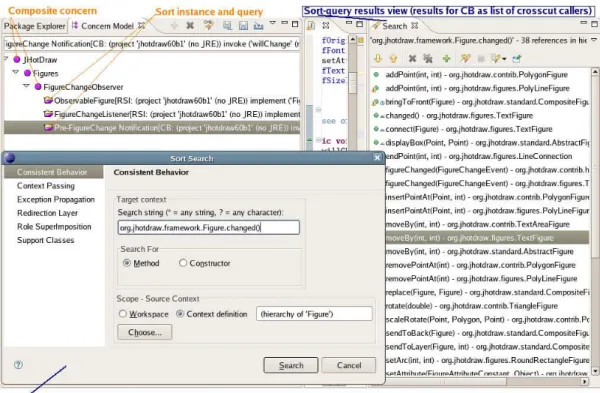Click the Search button in the dialog

point(291,365)
